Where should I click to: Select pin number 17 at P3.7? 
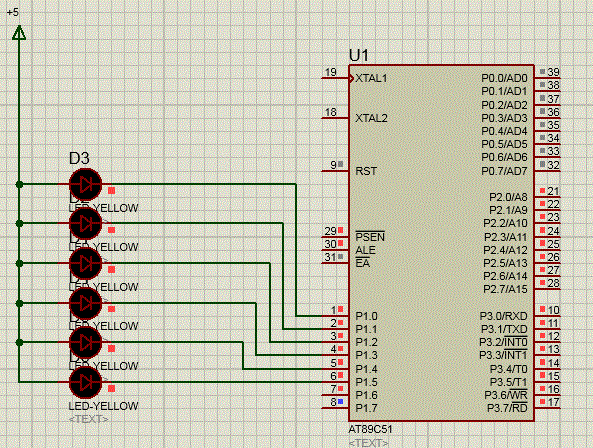pos(553,402)
